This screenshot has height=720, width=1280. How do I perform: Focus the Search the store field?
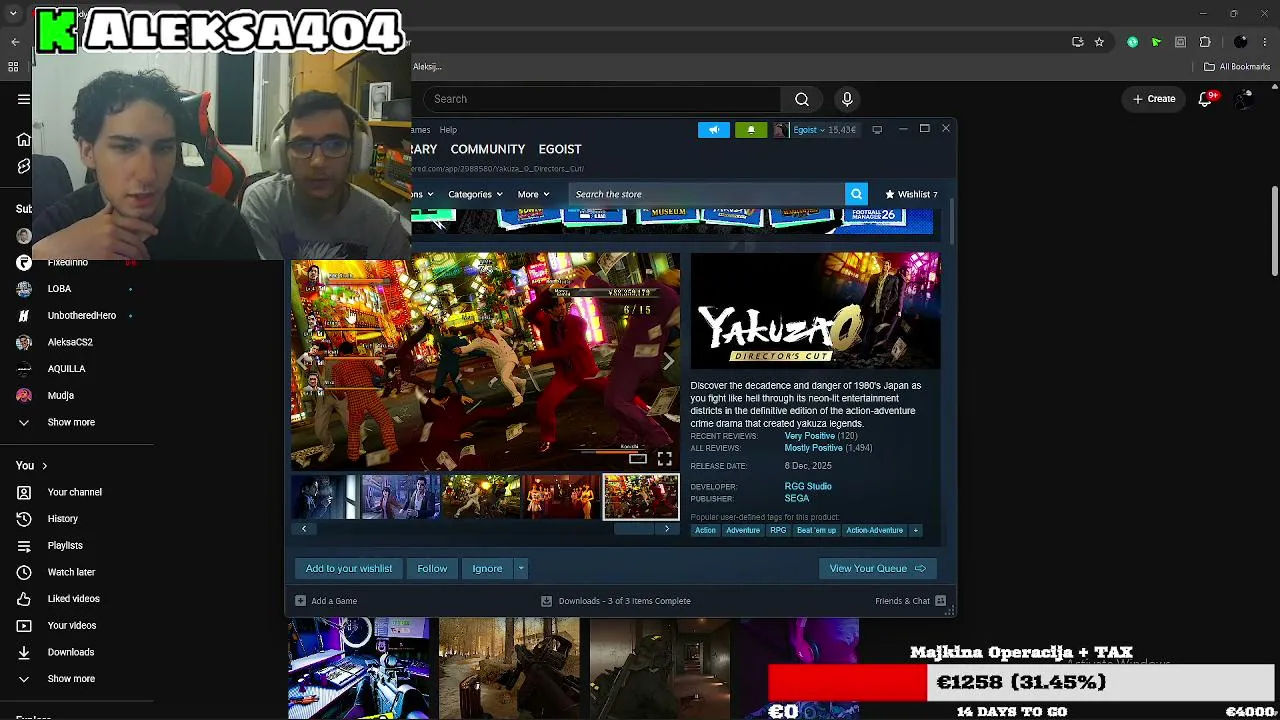707,194
